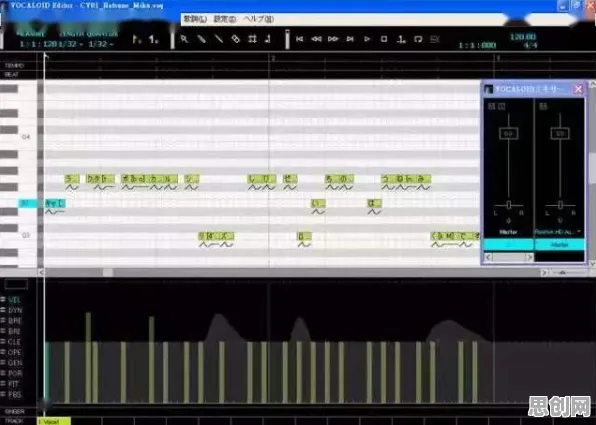
Task: Click the TEMPO row label
Action: pyautogui.click(x=14, y=65)
